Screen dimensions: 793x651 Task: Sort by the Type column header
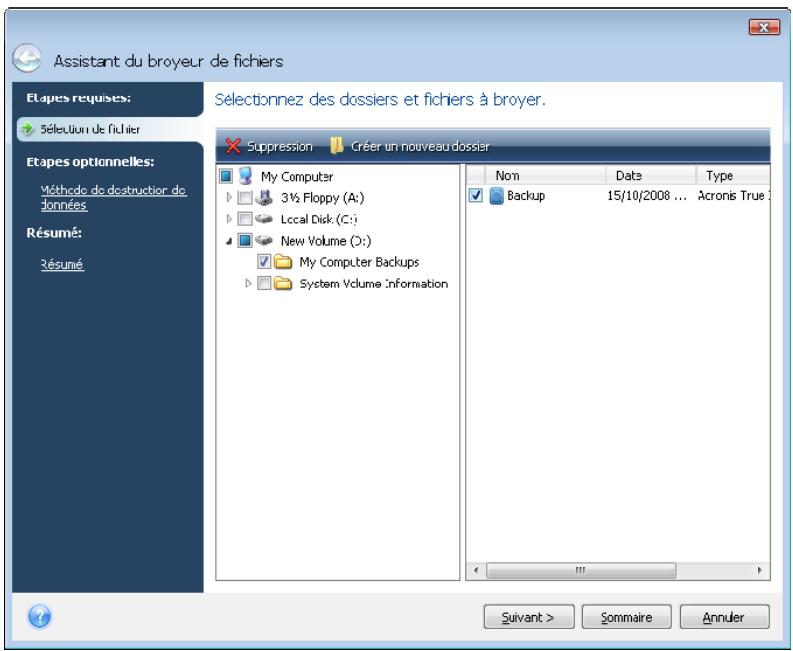[733, 176]
